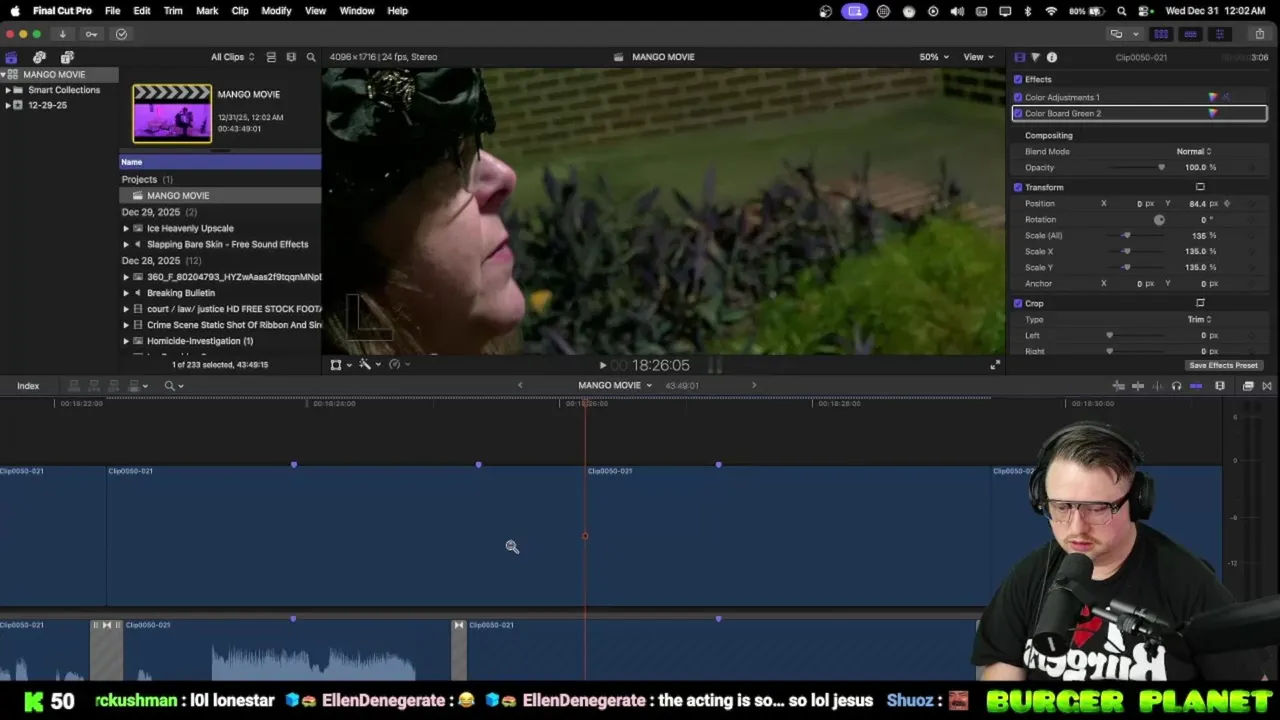This screenshot has height=720, width=1280.
Task: Open the viewer View options dropdown
Action: coord(977,57)
